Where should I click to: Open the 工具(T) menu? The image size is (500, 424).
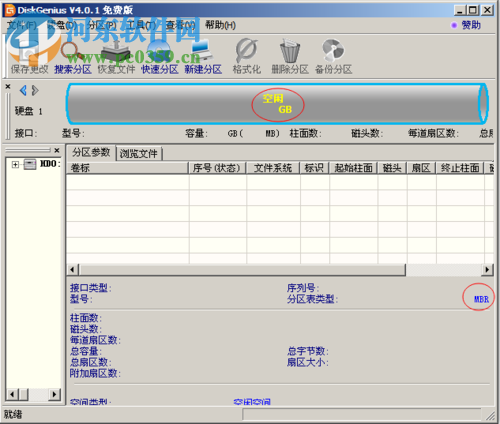(141, 25)
